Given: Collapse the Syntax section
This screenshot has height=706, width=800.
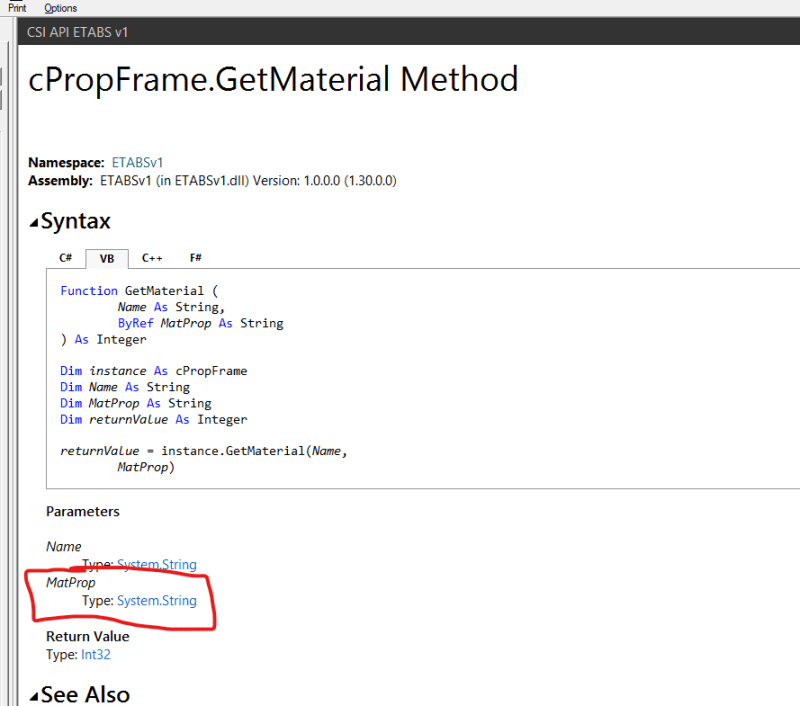Looking at the screenshot, I should pyautogui.click(x=34, y=222).
